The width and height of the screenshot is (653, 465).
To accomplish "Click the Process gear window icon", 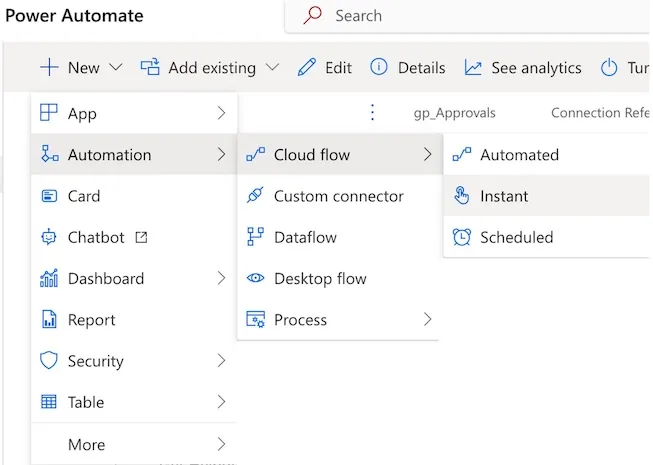I will point(255,319).
